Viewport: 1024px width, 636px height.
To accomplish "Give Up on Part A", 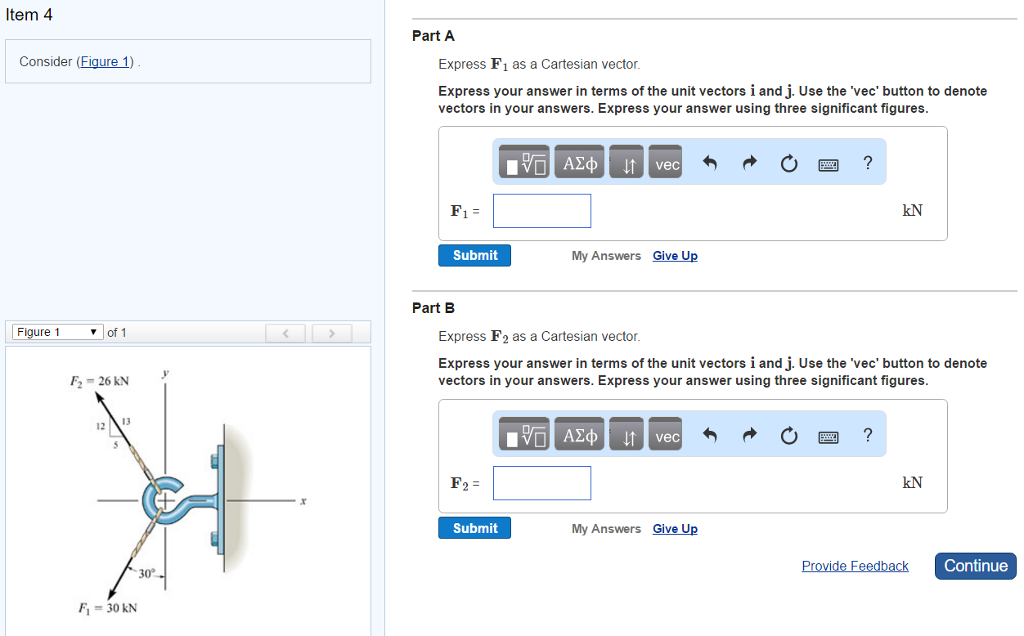I will (675, 256).
